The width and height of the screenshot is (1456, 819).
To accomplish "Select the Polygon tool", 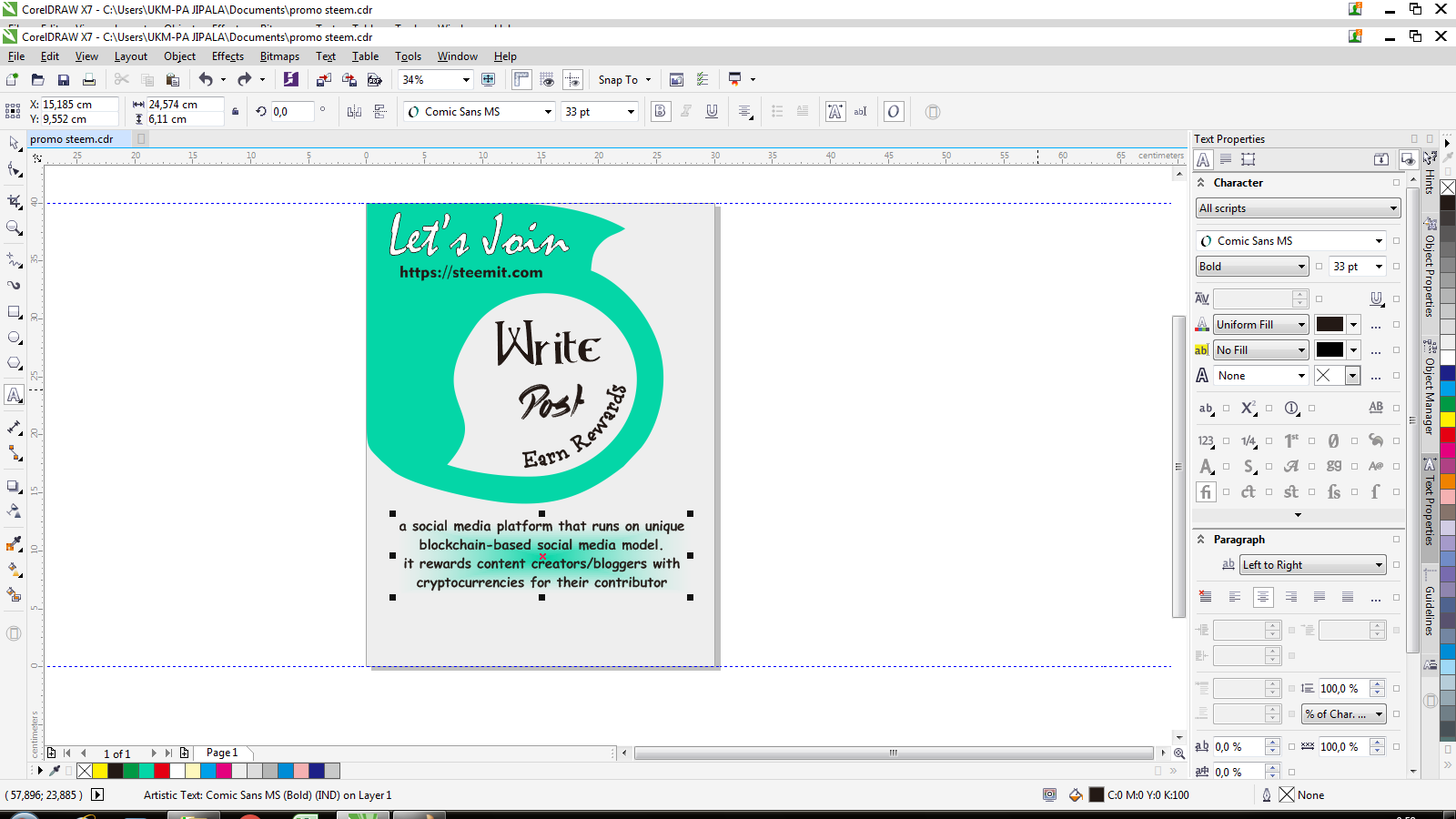I will click(14, 363).
